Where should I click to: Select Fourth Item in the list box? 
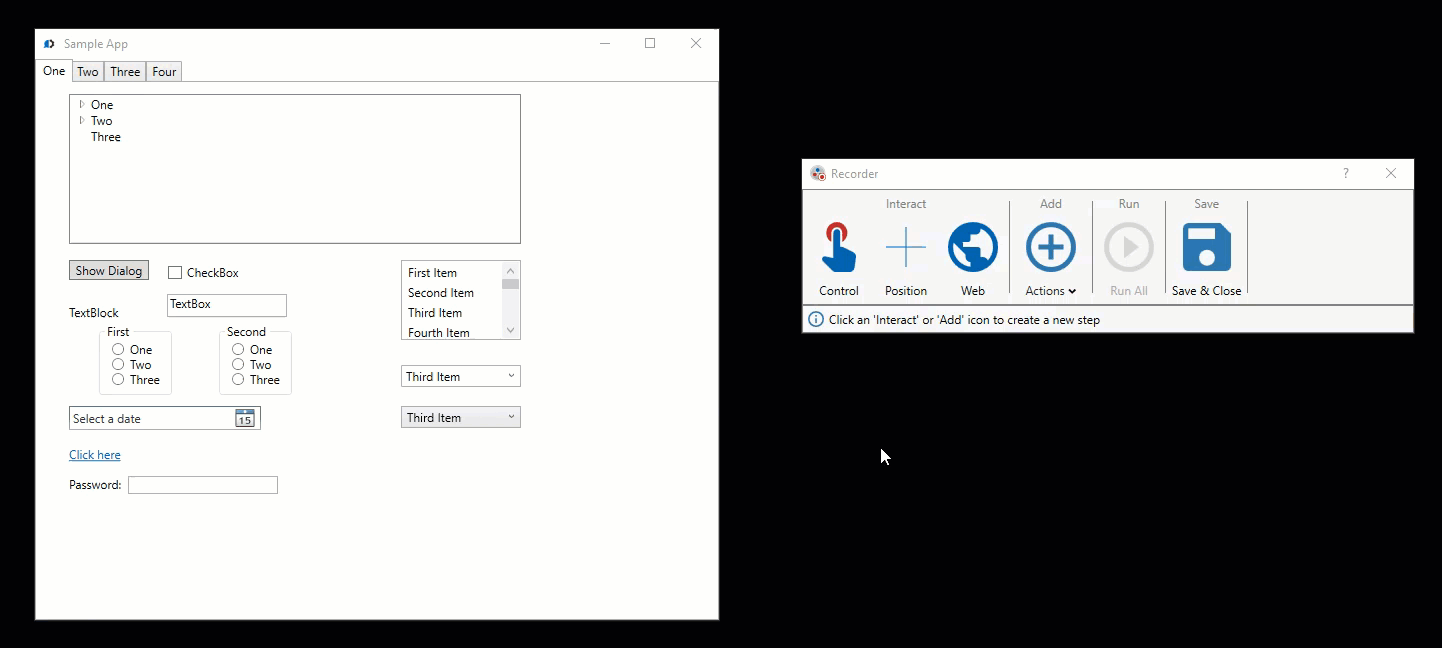(452, 332)
